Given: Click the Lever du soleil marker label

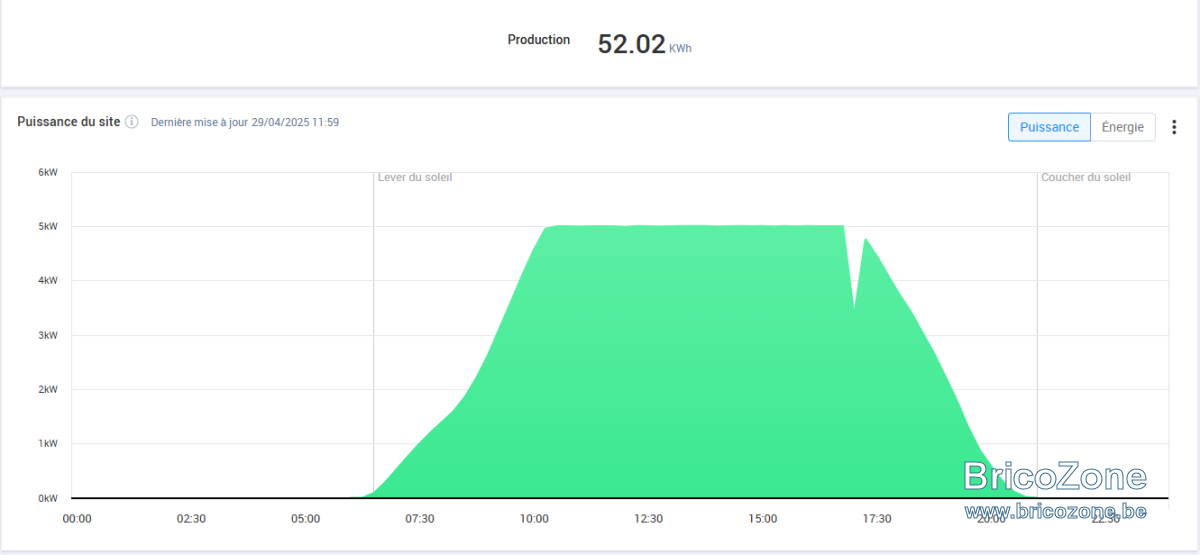Looking at the screenshot, I should tap(415, 177).
